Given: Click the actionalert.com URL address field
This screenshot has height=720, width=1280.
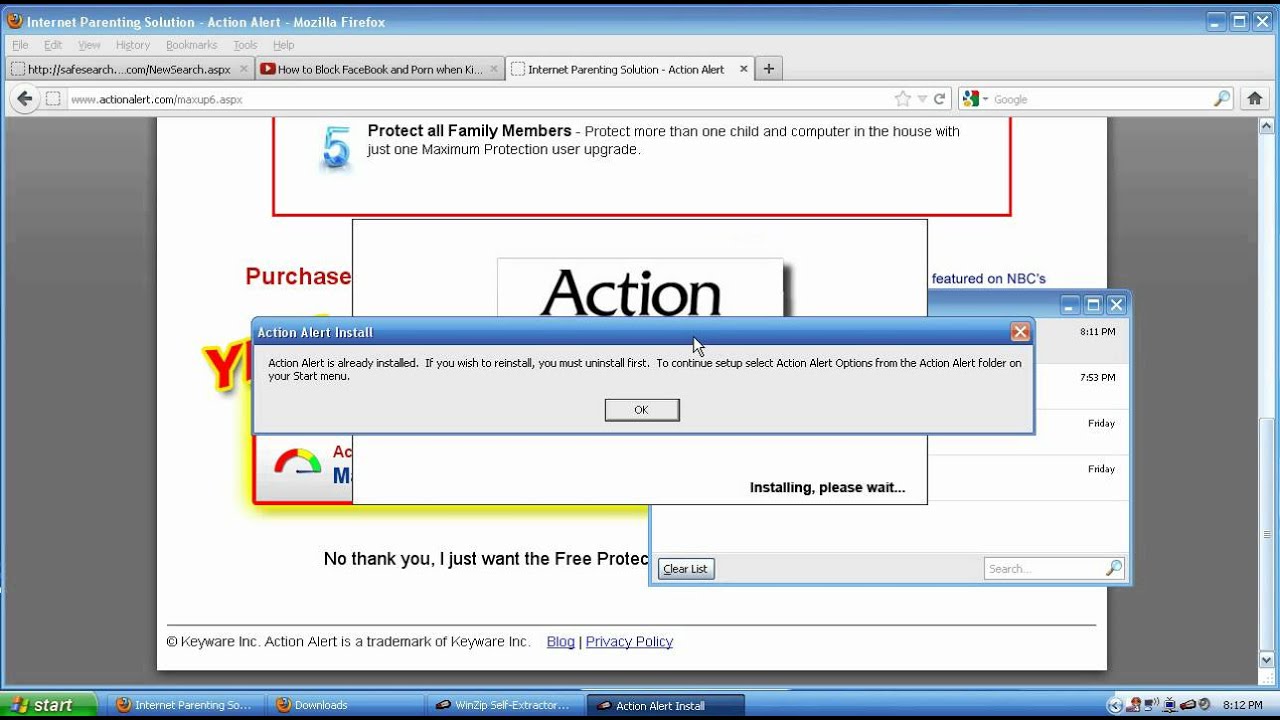Looking at the screenshot, I should (x=480, y=99).
